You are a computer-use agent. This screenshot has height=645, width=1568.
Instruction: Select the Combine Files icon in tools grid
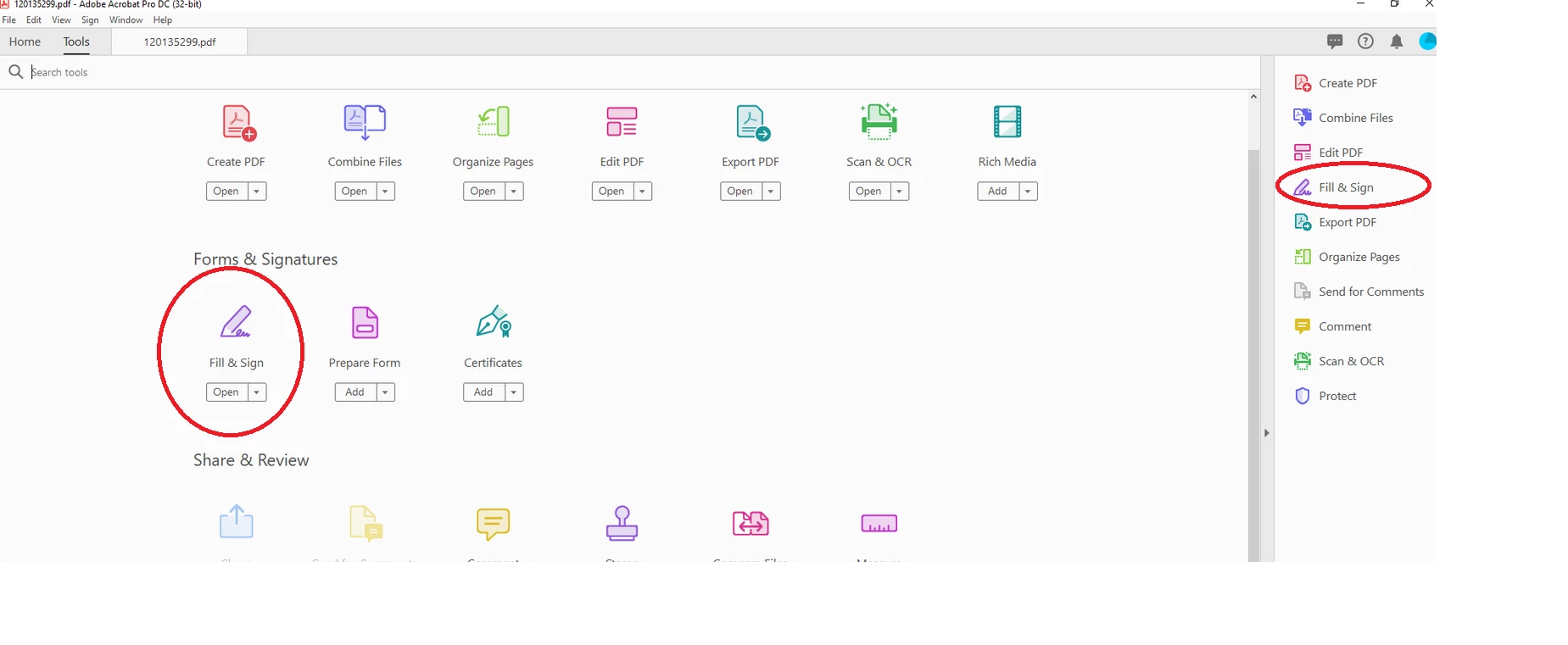pos(365,122)
